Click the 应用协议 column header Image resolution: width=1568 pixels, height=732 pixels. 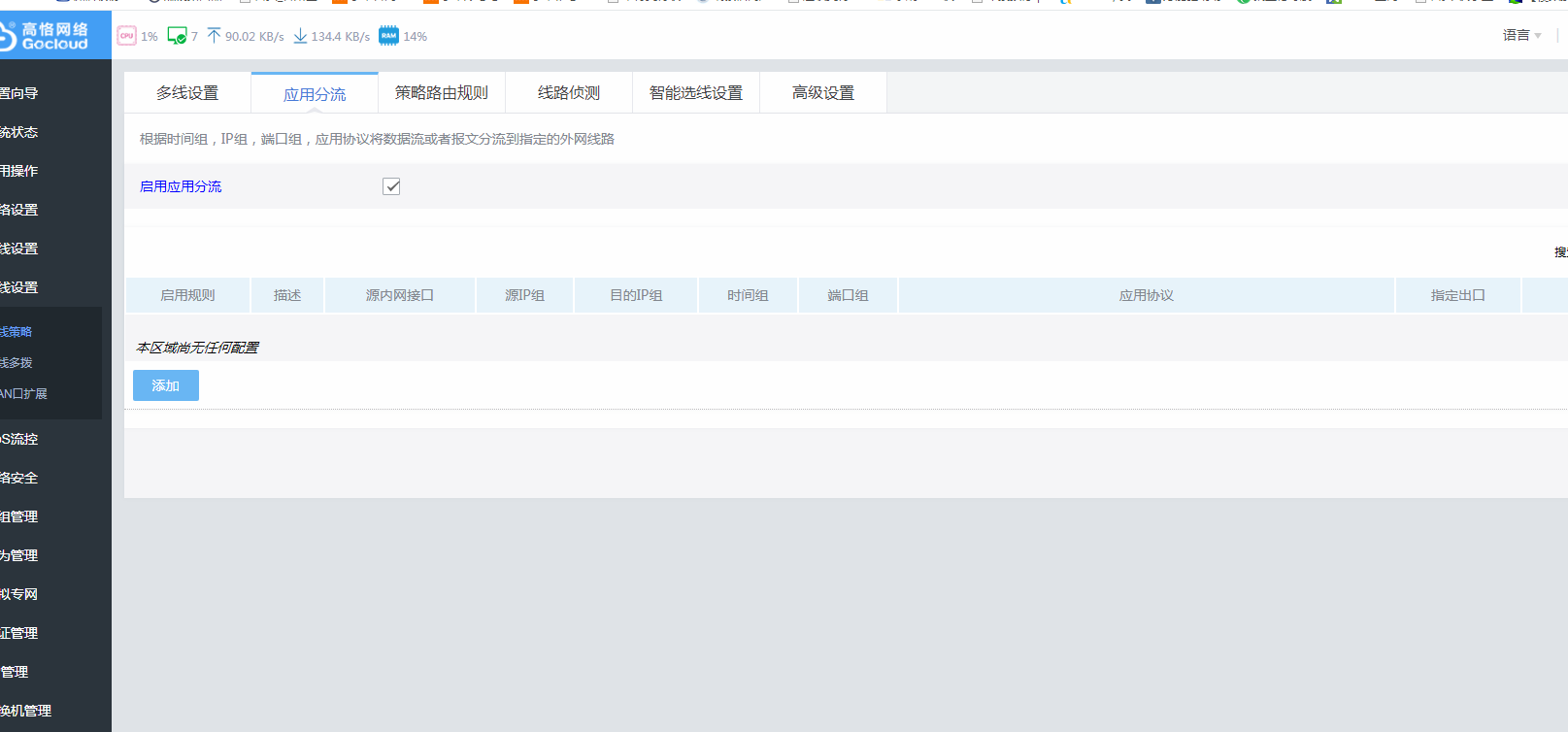[1146, 295]
